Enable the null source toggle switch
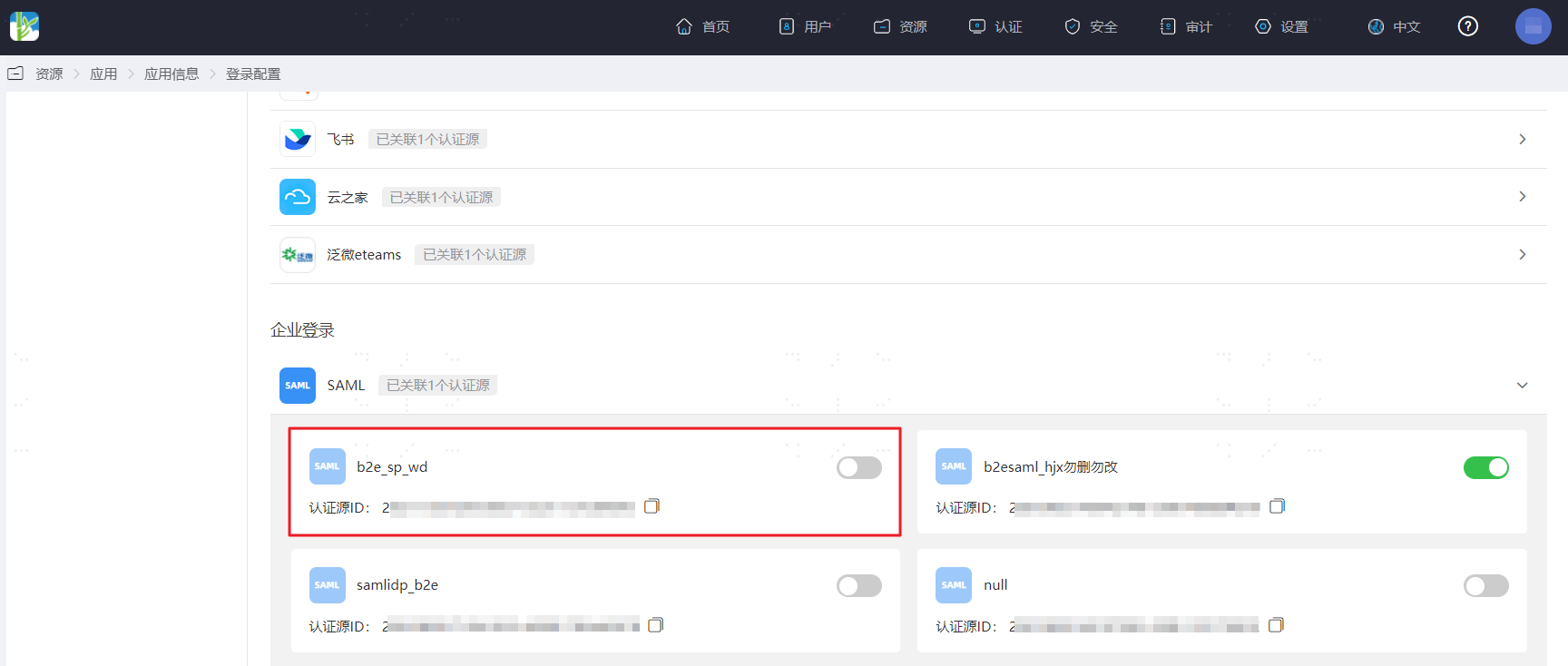Screen dimensions: 1568x666 (1486, 585)
